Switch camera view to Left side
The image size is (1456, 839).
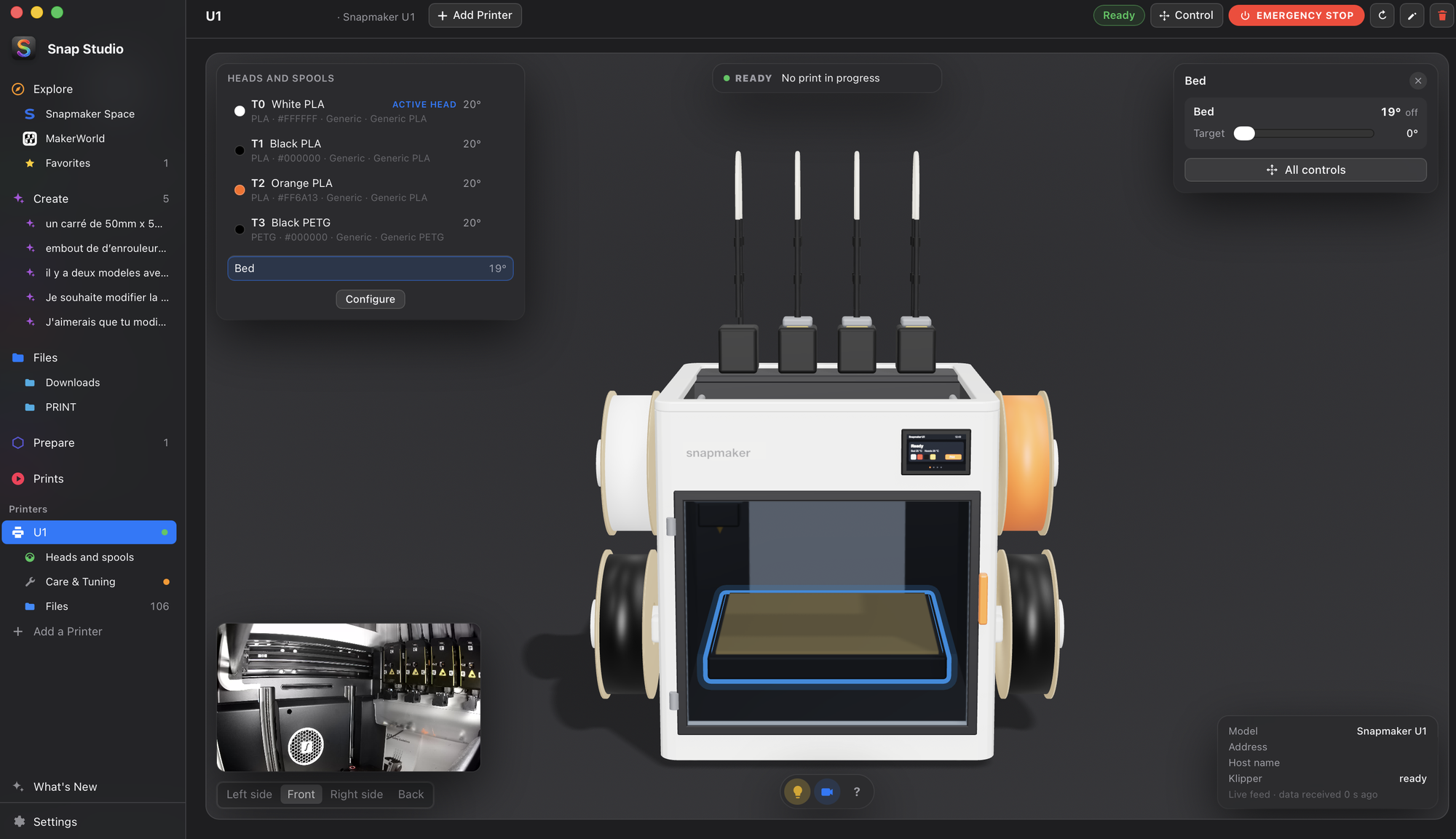tap(249, 795)
